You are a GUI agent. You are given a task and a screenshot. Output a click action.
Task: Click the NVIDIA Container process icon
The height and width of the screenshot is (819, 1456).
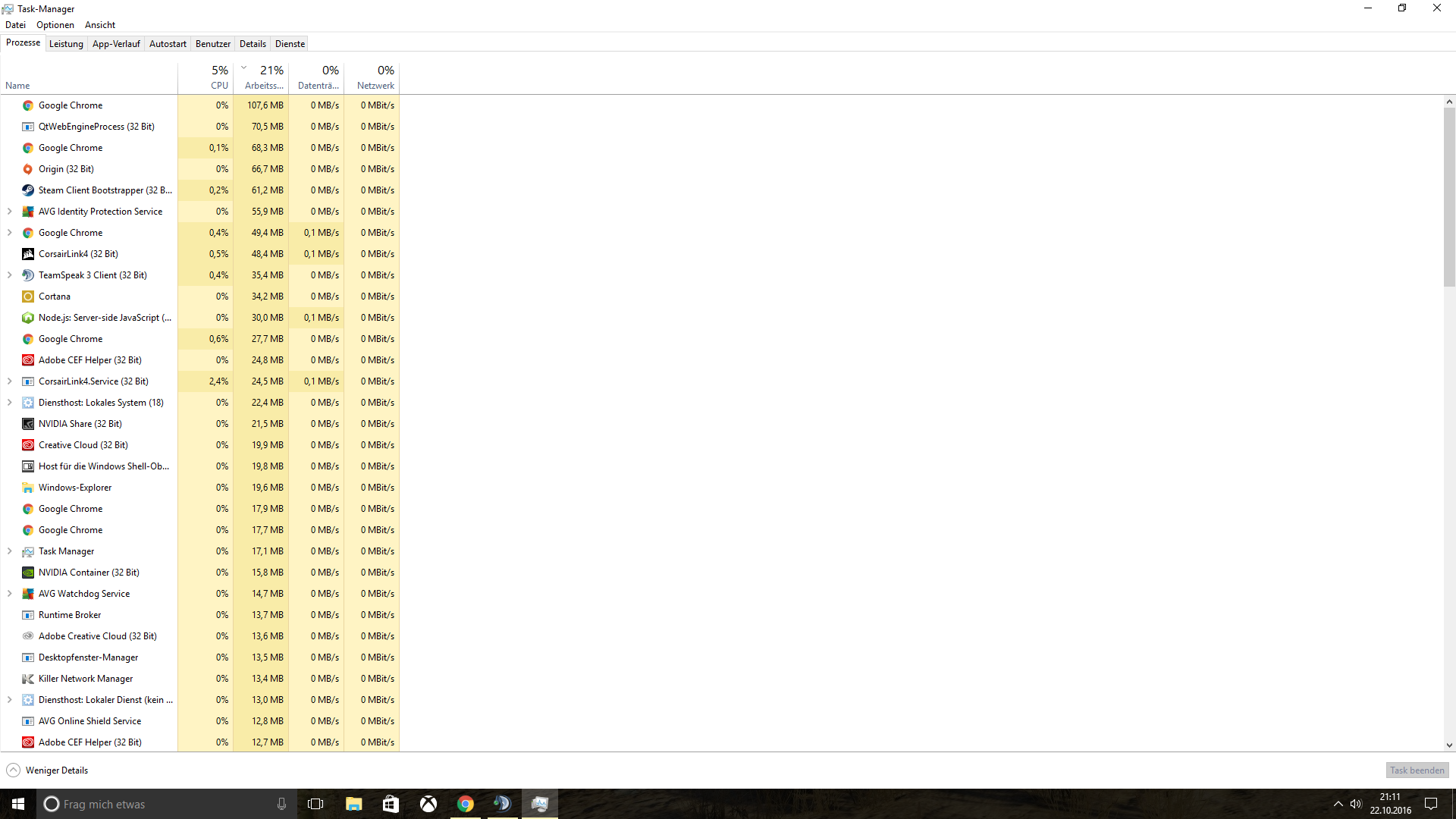tap(28, 573)
